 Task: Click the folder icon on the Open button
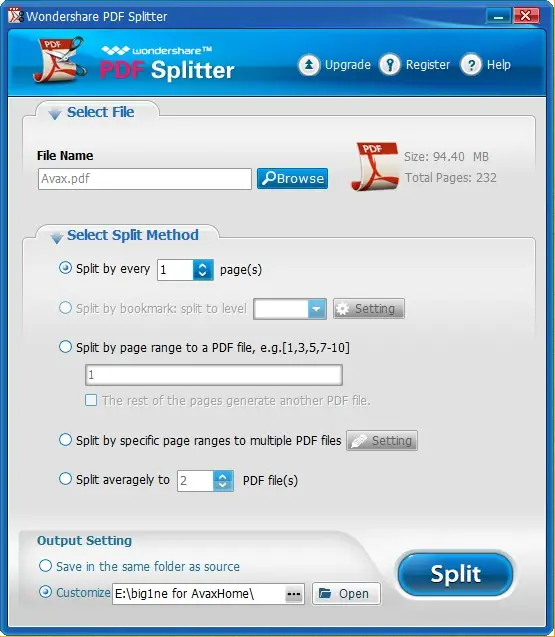tap(325, 593)
